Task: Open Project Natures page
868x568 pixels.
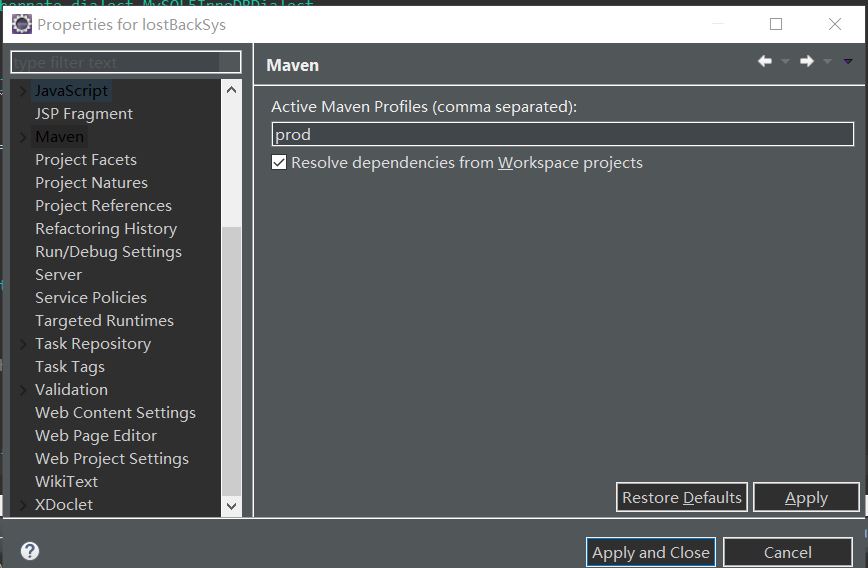Action: [x=91, y=183]
